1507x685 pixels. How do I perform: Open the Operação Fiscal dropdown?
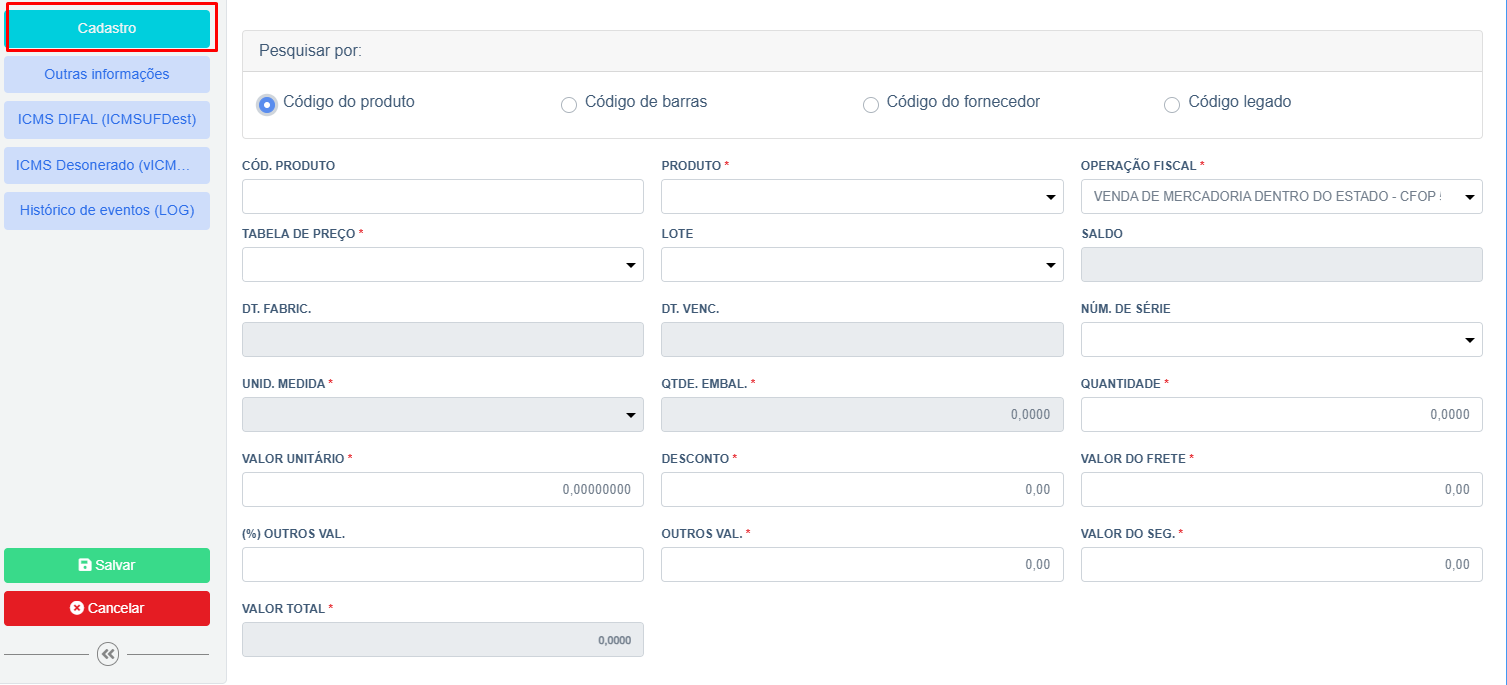tap(1468, 196)
